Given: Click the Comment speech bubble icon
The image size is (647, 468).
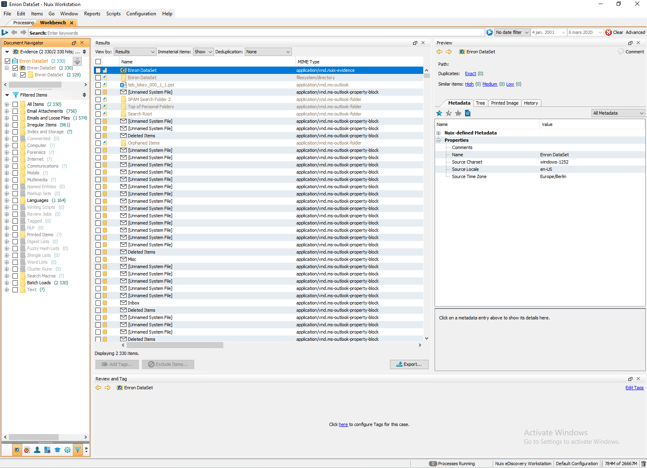Looking at the screenshot, I should [621, 52].
